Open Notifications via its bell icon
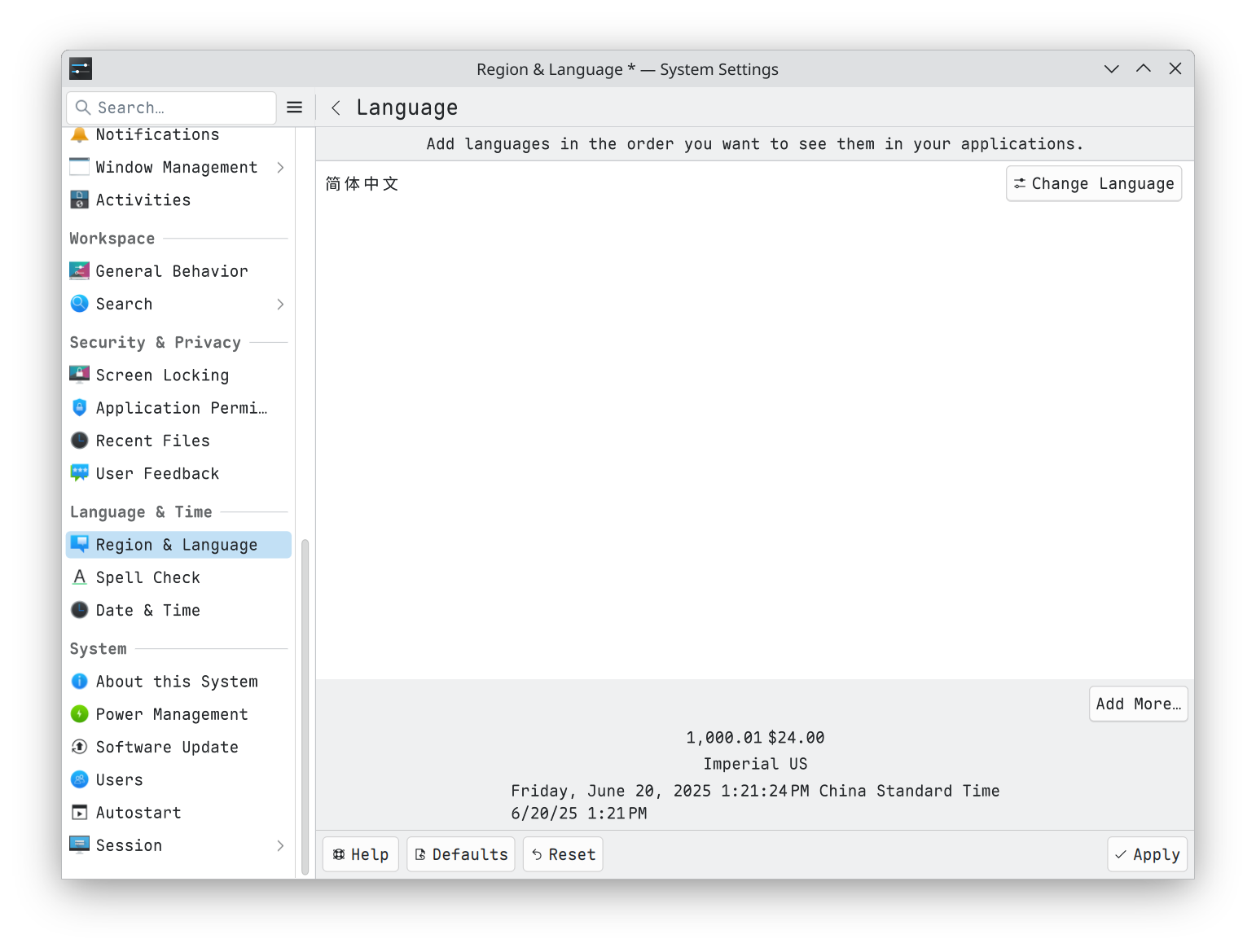Image resolution: width=1256 pixels, height=952 pixels. pos(79,135)
